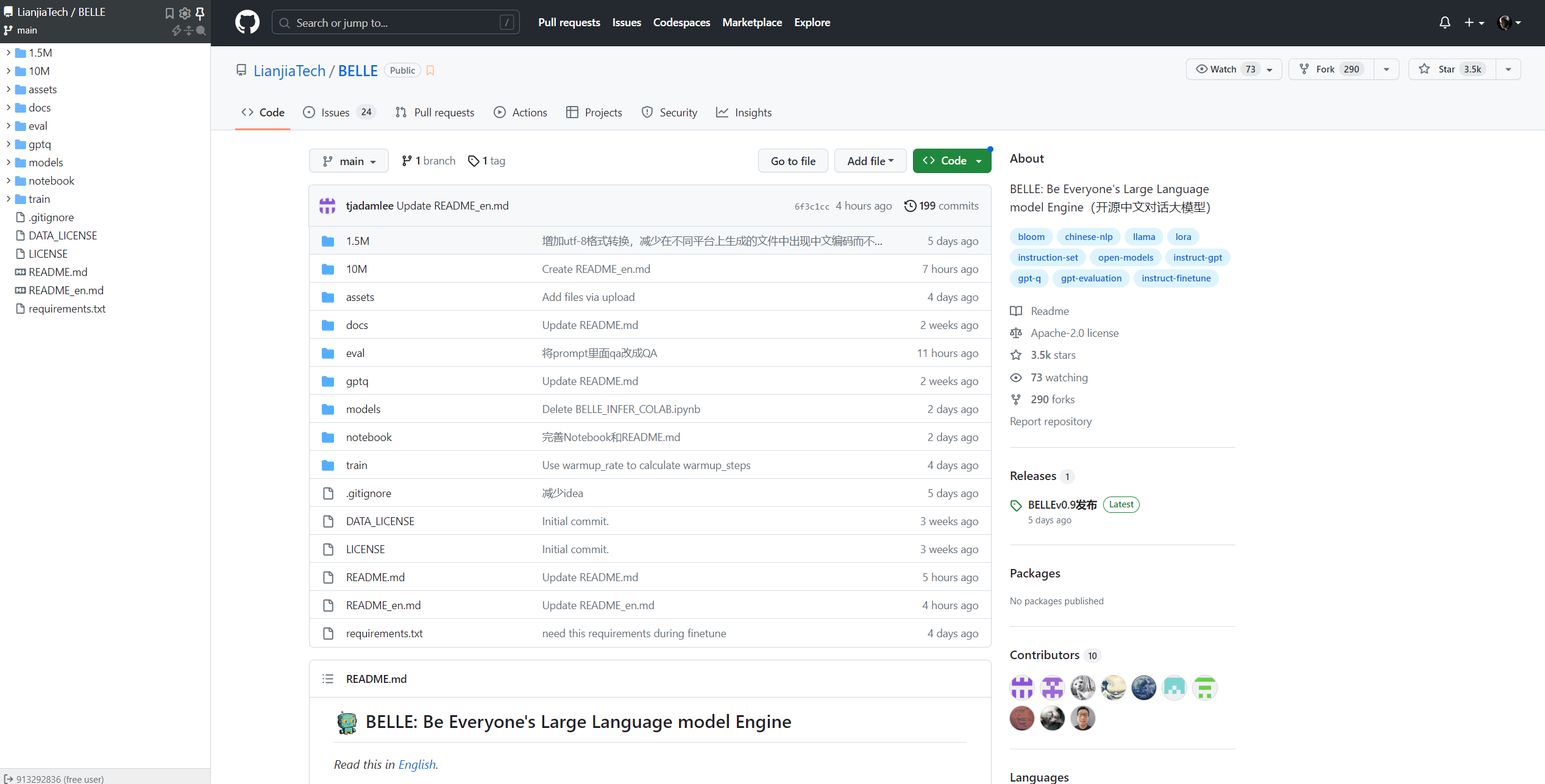The image size is (1545, 784).
Task: Click the GitHub Octocat logo
Action: pos(247,23)
